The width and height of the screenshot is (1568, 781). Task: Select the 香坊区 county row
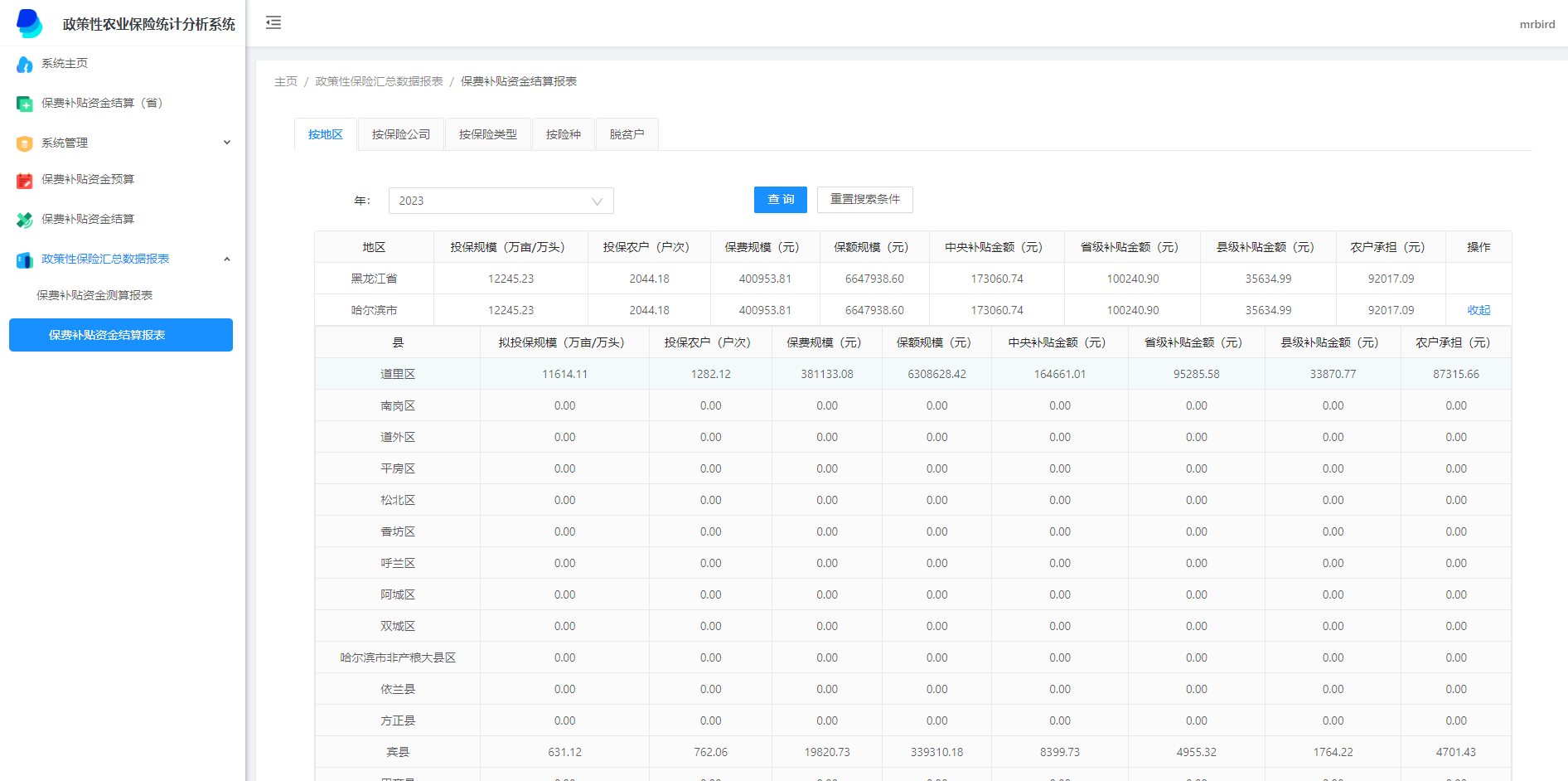913,531
